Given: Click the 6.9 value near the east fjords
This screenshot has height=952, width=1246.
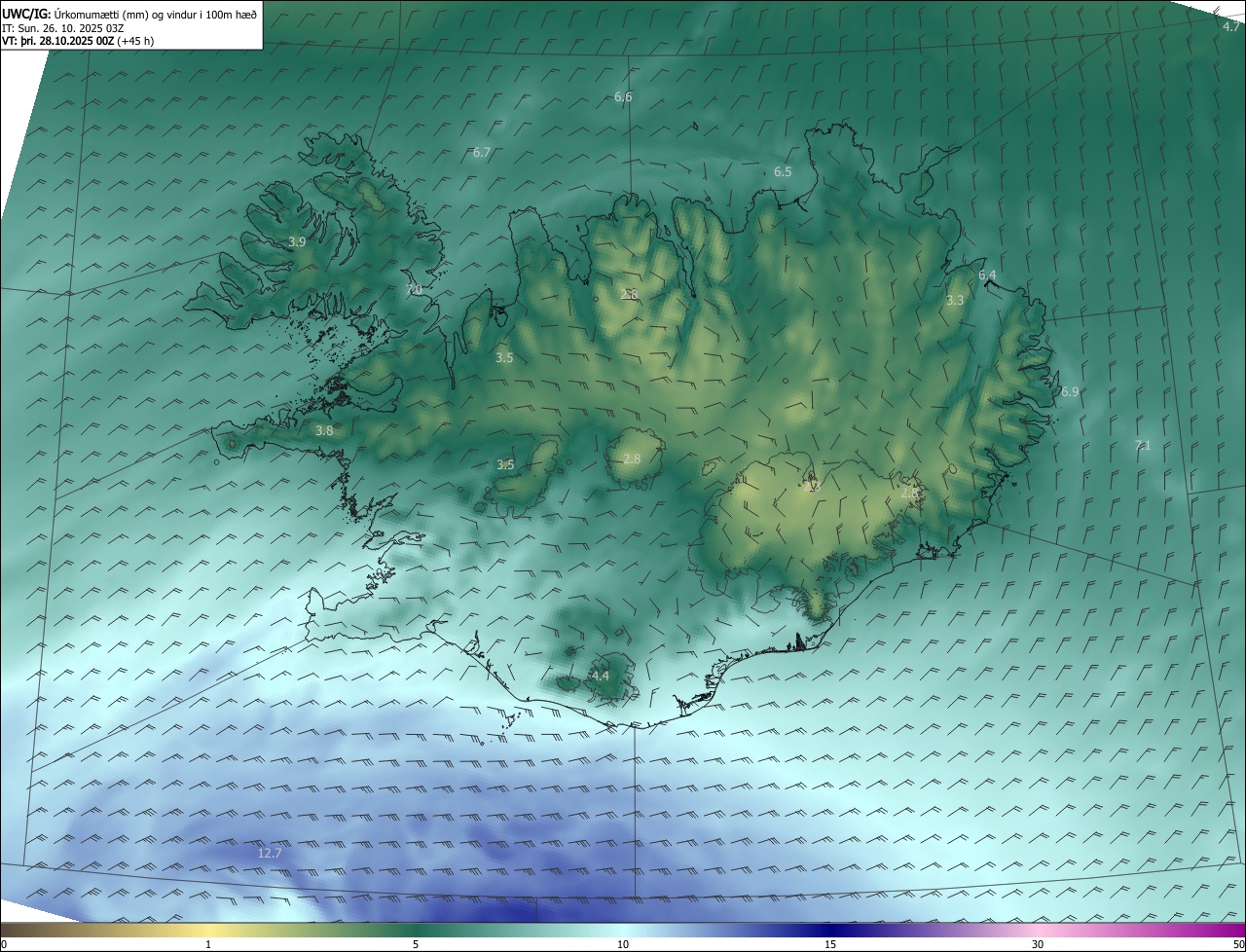Looking at the screenshot, I should click(x=1070, y=391).
